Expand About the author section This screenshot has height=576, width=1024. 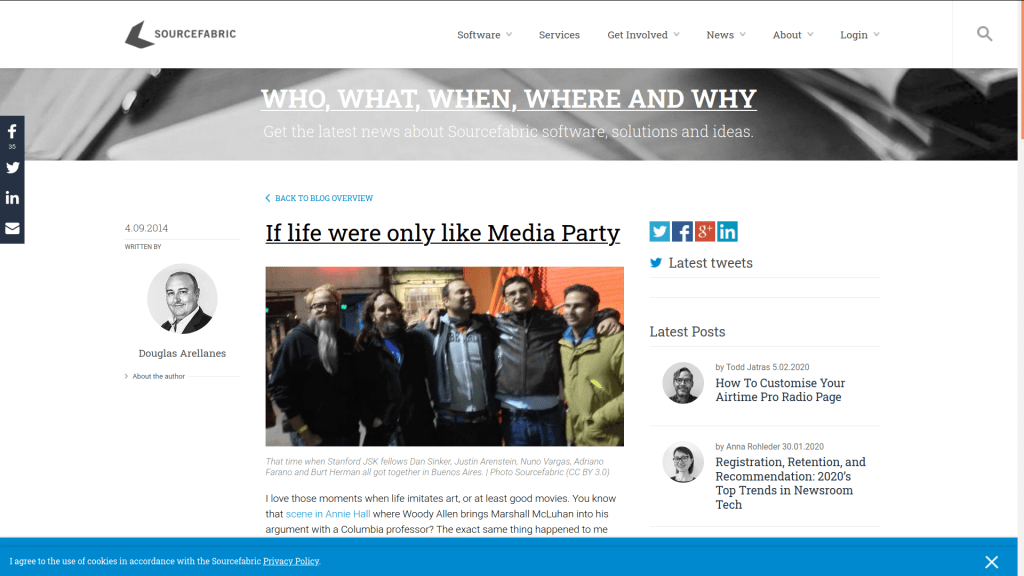[x=155, y=376]
